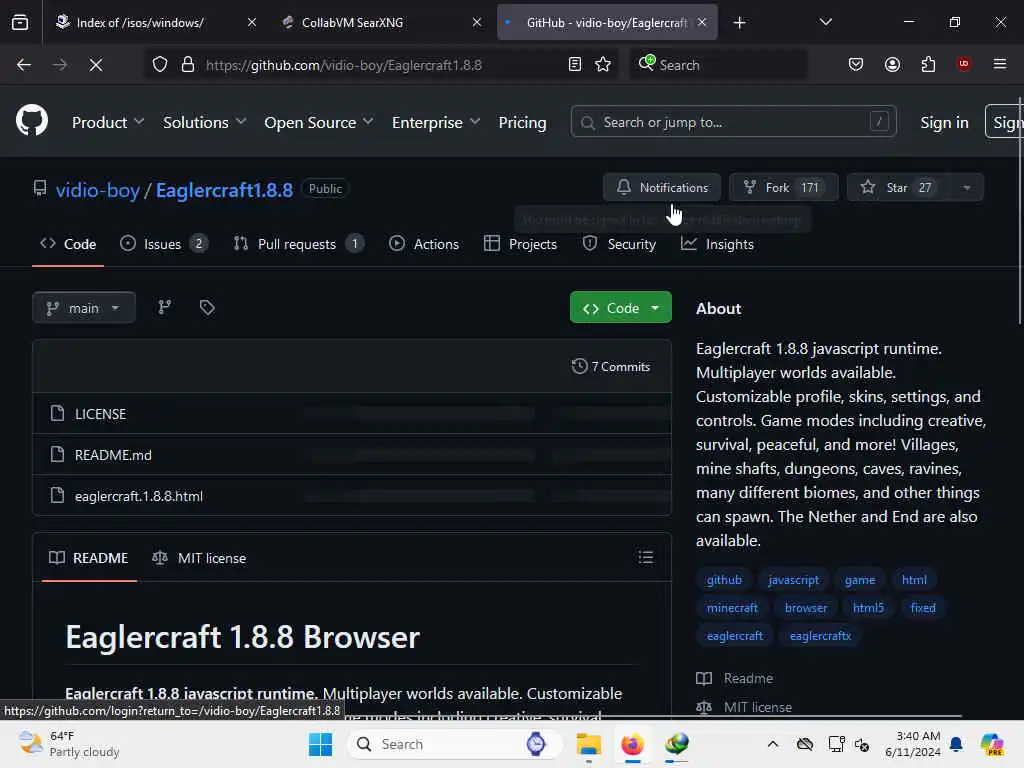Stop page loading with the X button

(x=95, y=65)
